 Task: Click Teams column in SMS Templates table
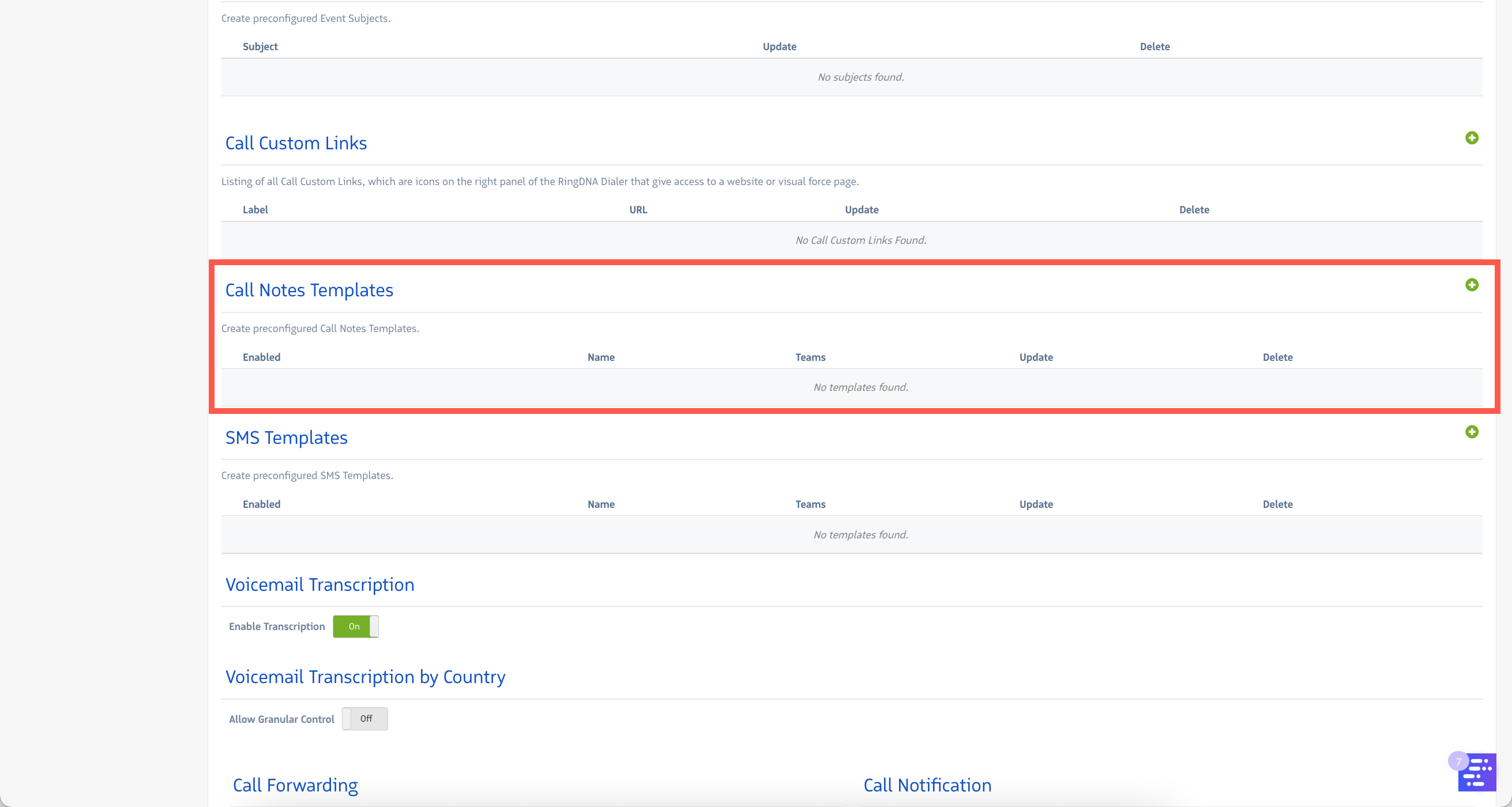pos(810,504)
